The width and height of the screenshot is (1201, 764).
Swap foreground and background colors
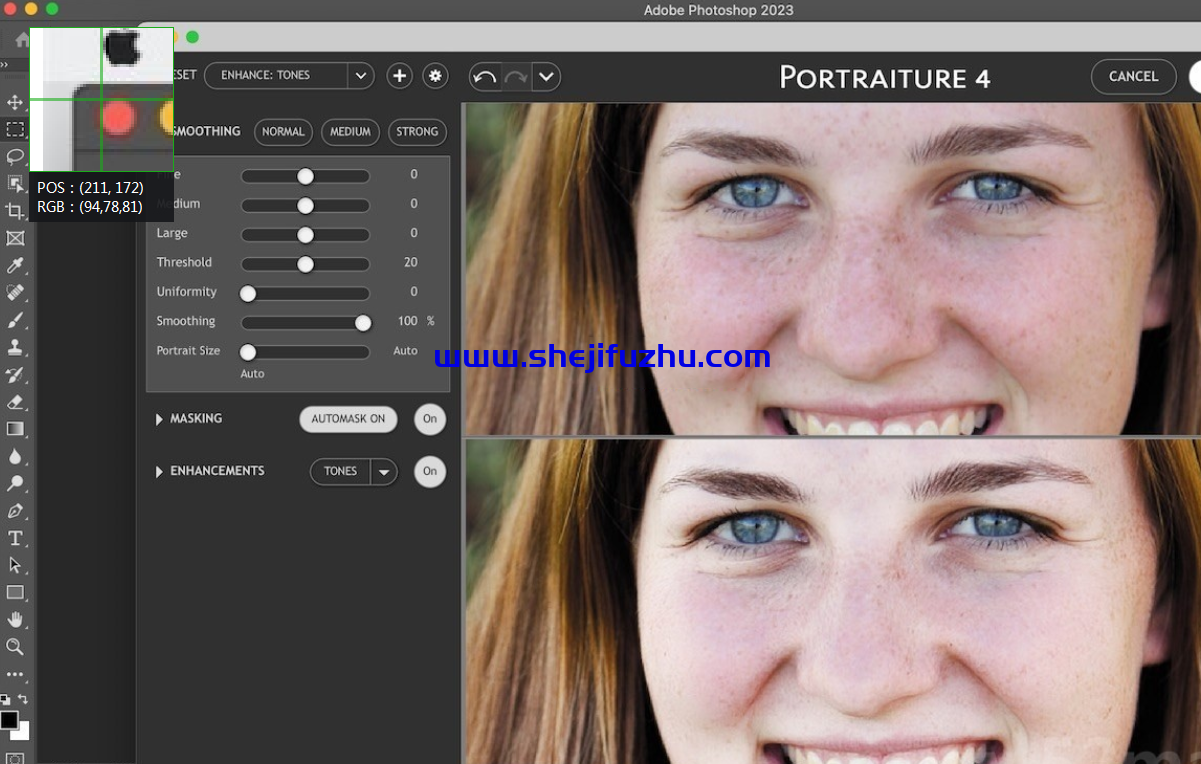click(x=23, y=699)
